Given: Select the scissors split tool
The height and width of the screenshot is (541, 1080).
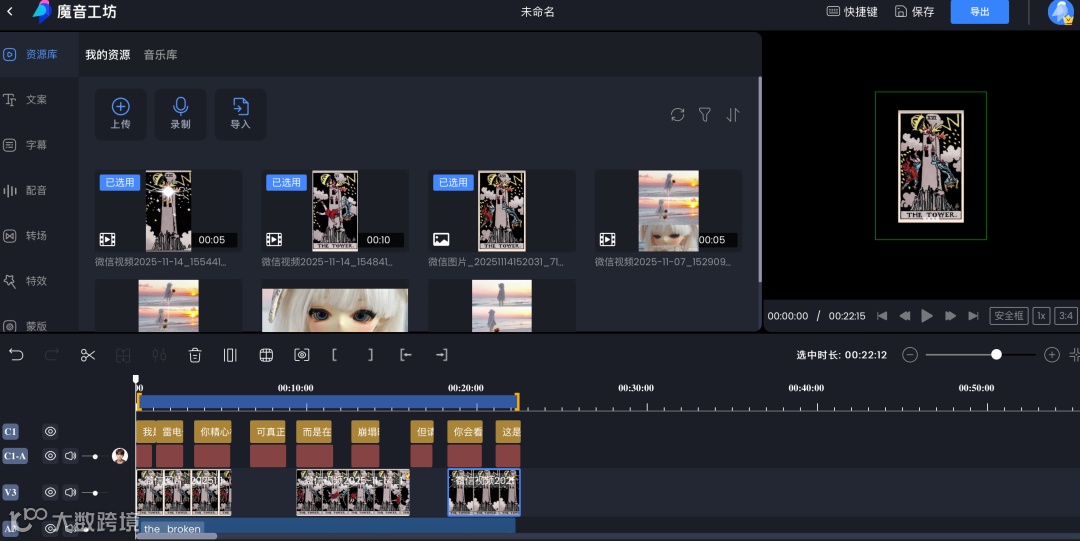Looking at the screenshot, I should pyautogui.click(x=87, y=355).
